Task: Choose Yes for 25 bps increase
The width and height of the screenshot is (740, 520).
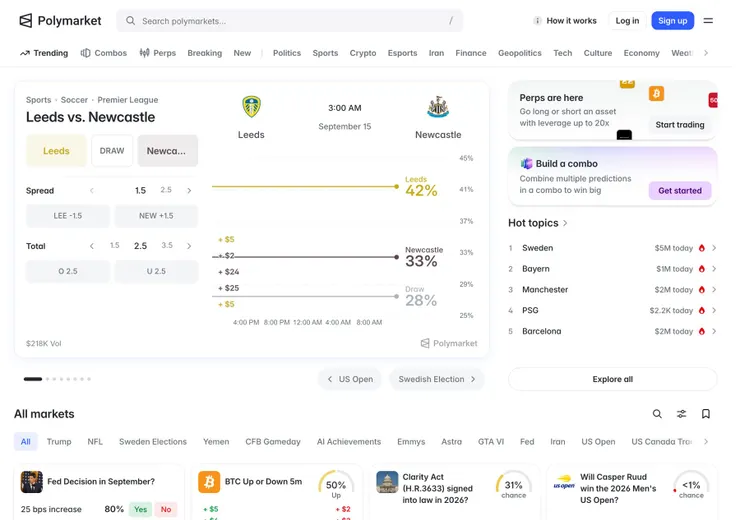Action: click(x=140, y=509)
